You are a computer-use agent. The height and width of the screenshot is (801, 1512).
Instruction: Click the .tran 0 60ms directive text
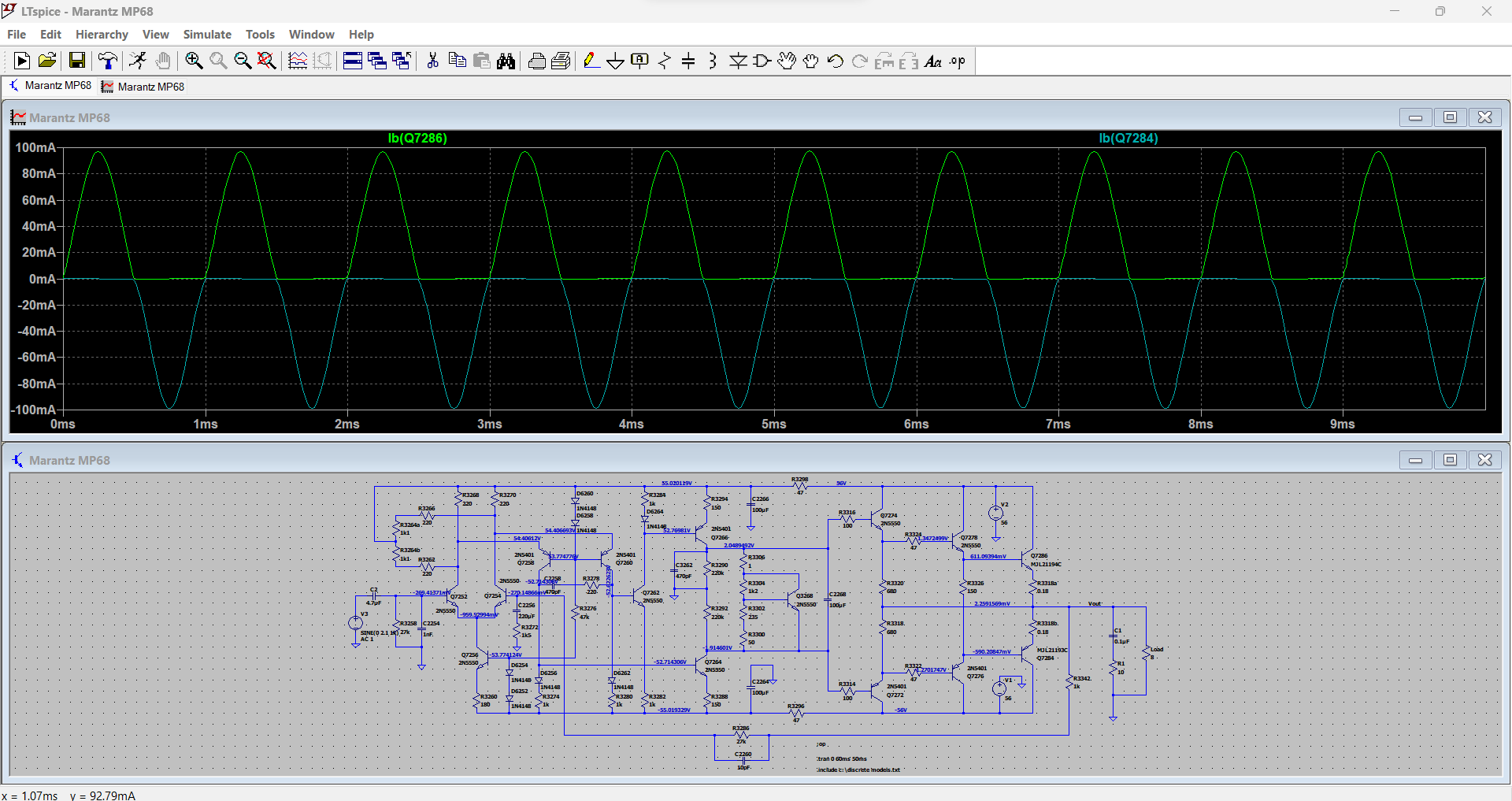(x=841, y=759)
